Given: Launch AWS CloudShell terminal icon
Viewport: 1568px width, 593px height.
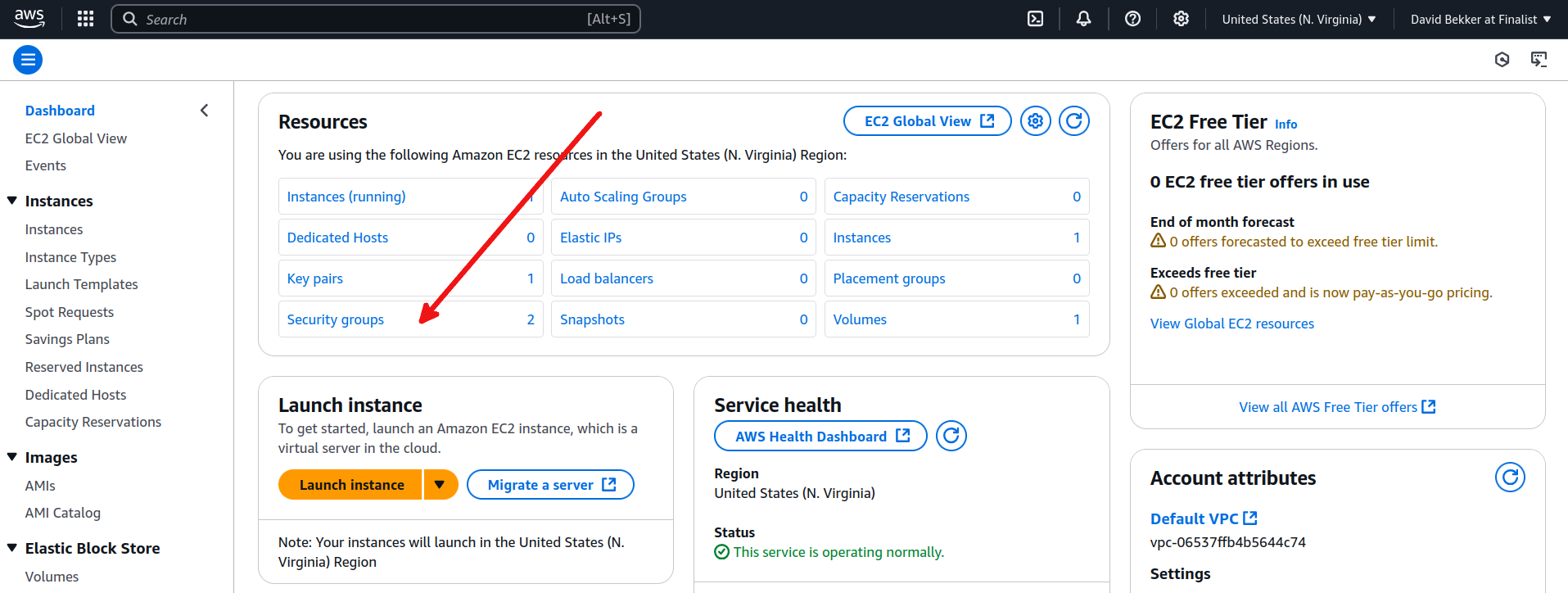Looking at the screenshot, I should click(x=1035, y=19).
